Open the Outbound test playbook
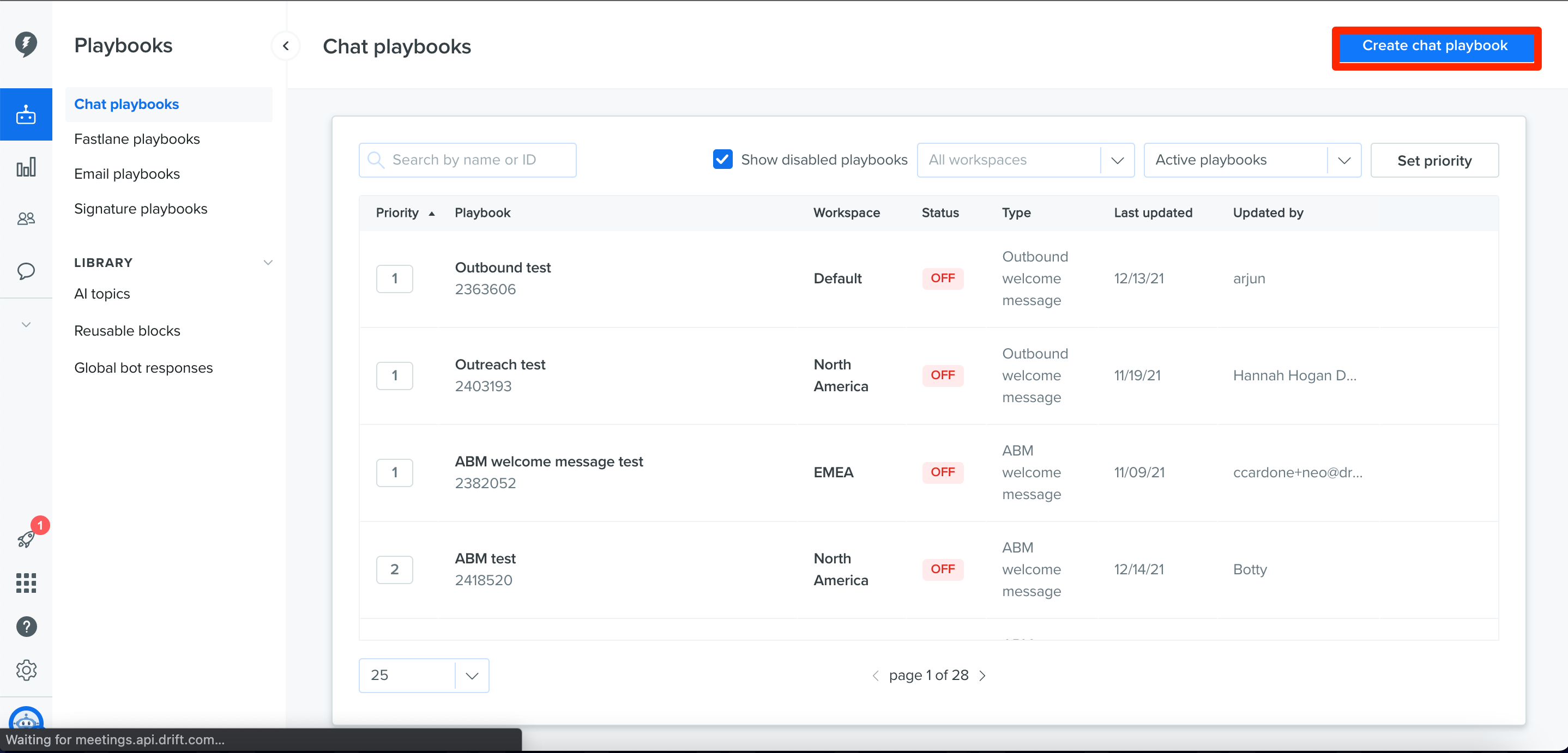 pyautogui.click(x=502, y=268)
